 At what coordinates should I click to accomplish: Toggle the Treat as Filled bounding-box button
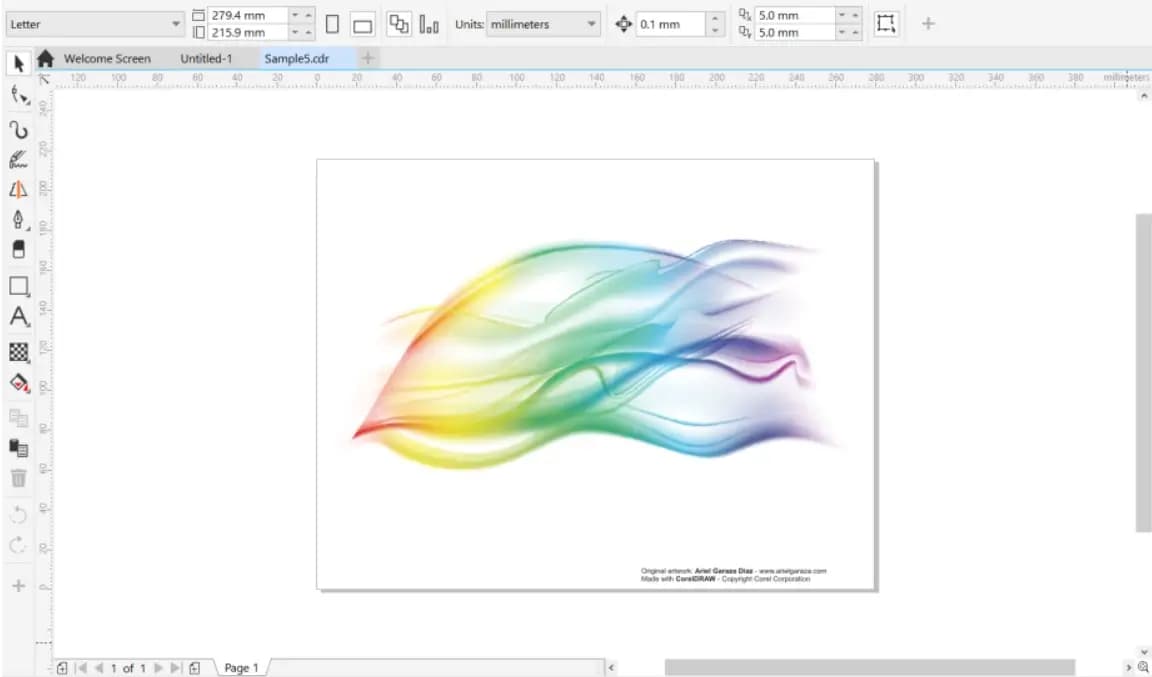click(886, 24)
